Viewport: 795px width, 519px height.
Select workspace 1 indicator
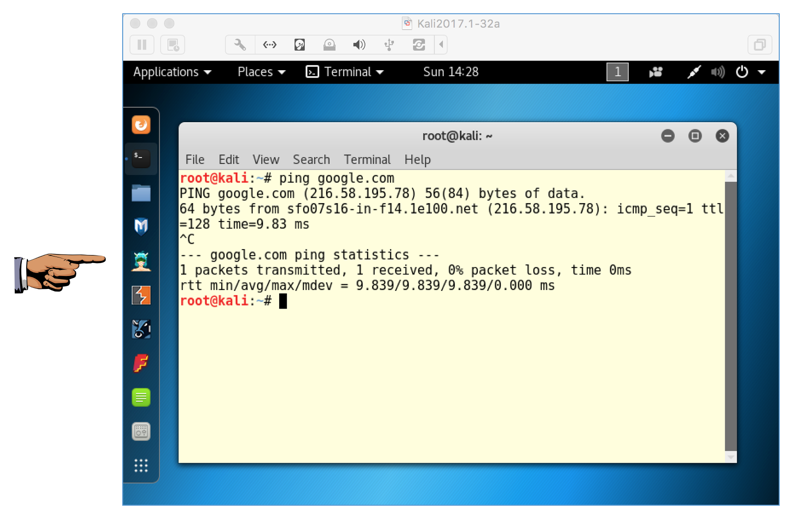point(618,72)
